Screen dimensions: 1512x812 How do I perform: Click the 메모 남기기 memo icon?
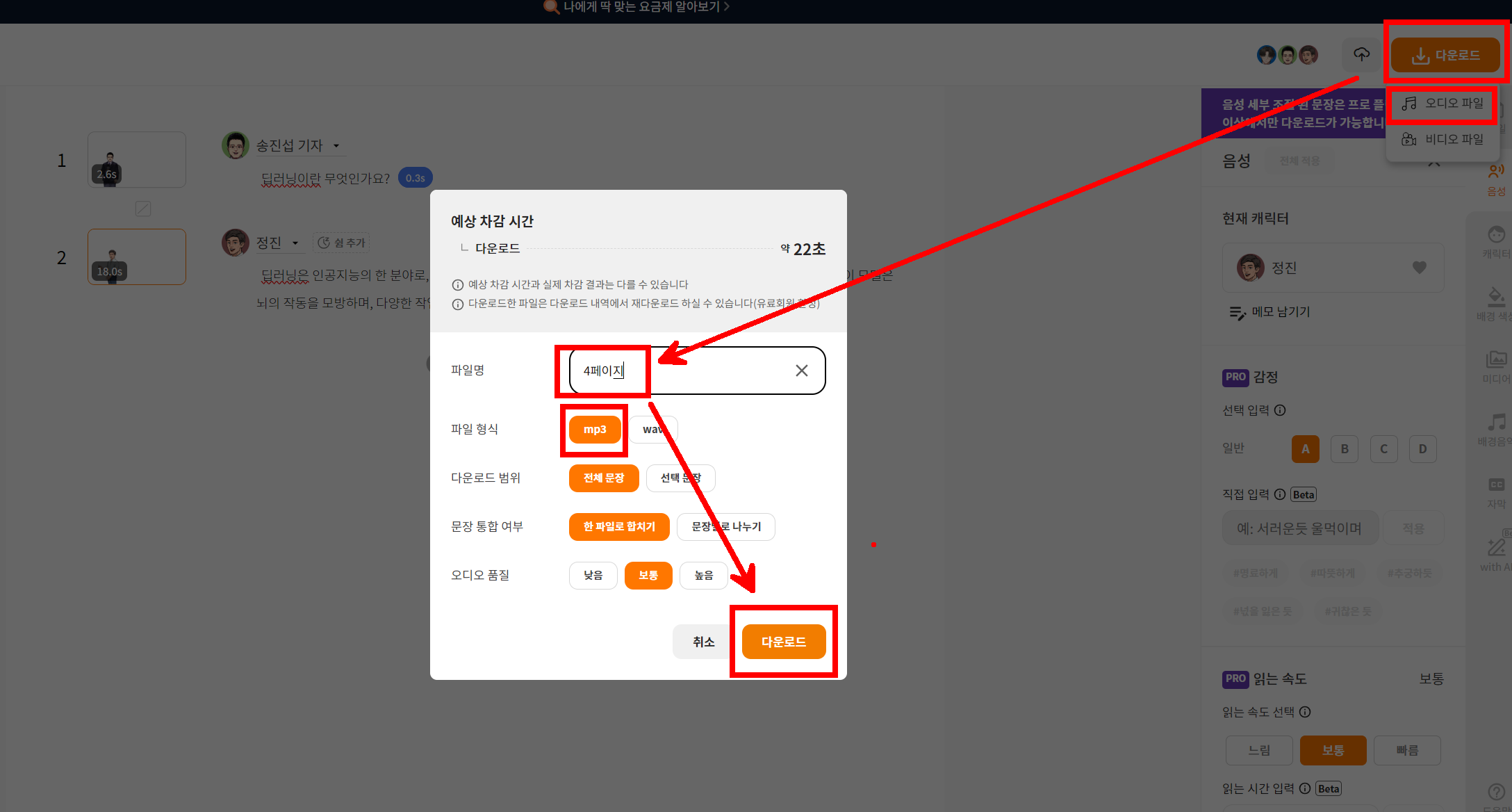1237,313
